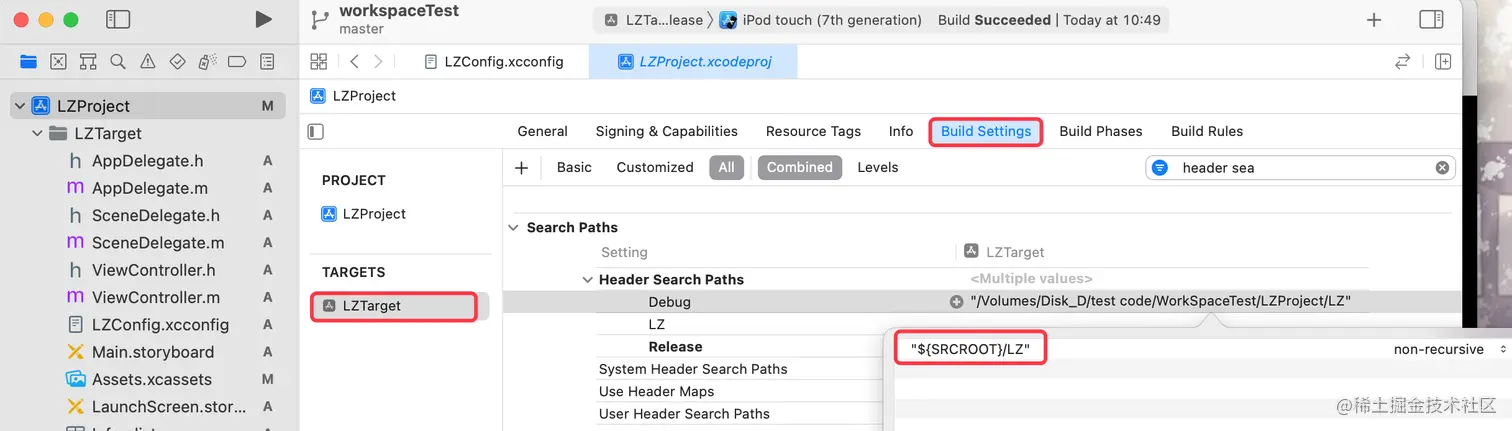Open the breakpoint navigator

pyautogui.click(x=237, y=62)
